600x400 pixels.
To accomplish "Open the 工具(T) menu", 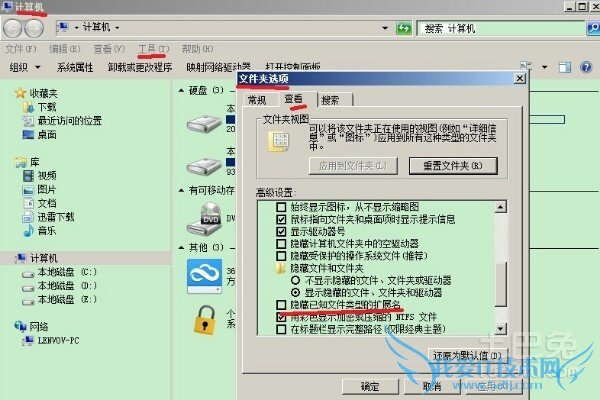I will (x=153, y=49).
